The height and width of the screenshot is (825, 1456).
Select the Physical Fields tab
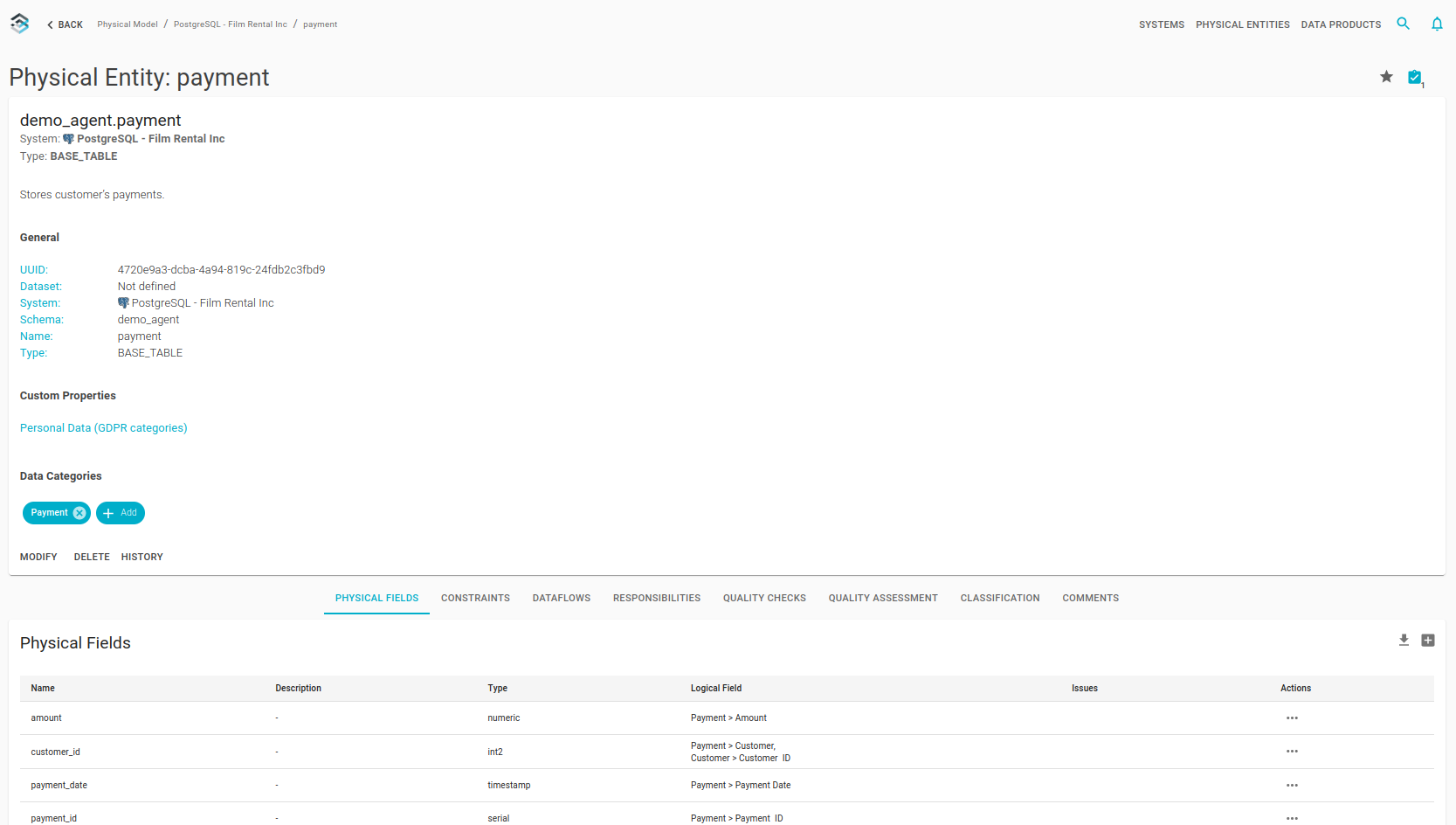(376, 599)
